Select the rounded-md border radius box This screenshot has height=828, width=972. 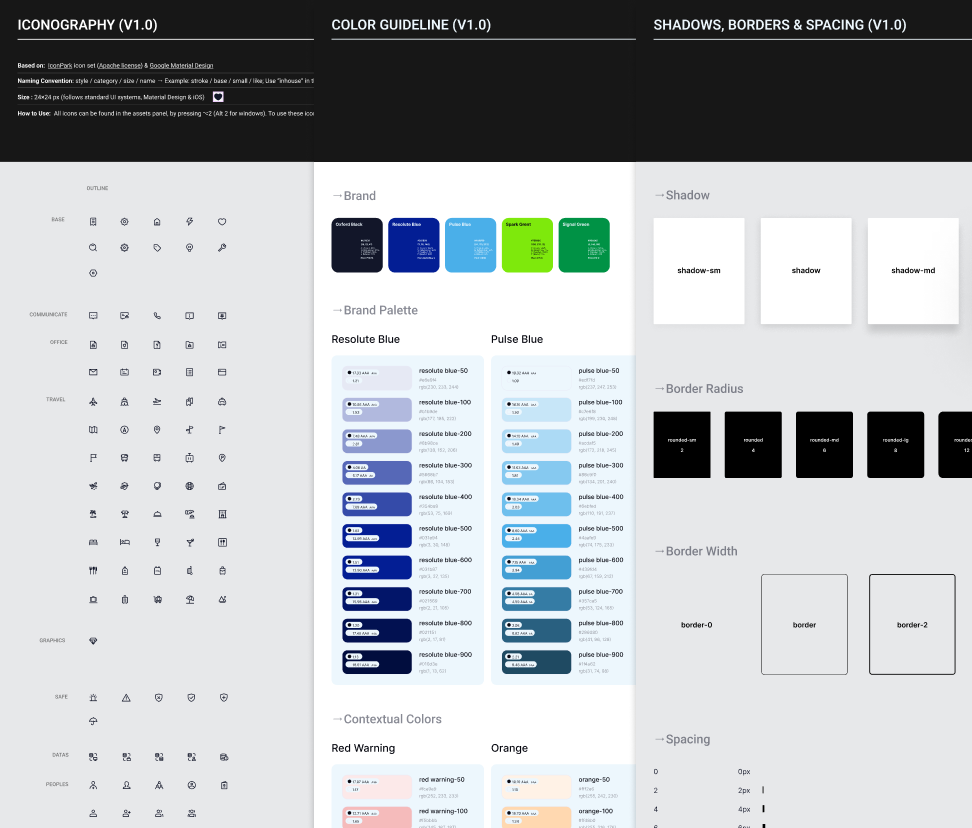point(824,445)
